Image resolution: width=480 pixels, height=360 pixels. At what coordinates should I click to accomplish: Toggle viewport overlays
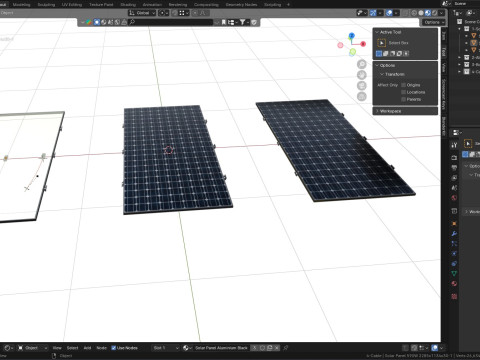(389, 13)
